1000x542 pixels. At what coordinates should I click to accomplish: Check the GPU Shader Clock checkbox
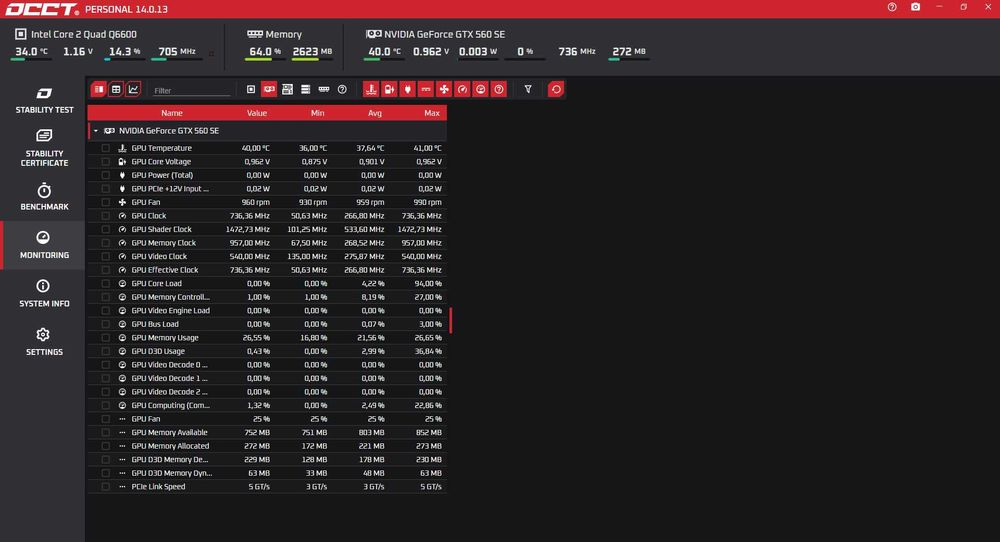105,229
